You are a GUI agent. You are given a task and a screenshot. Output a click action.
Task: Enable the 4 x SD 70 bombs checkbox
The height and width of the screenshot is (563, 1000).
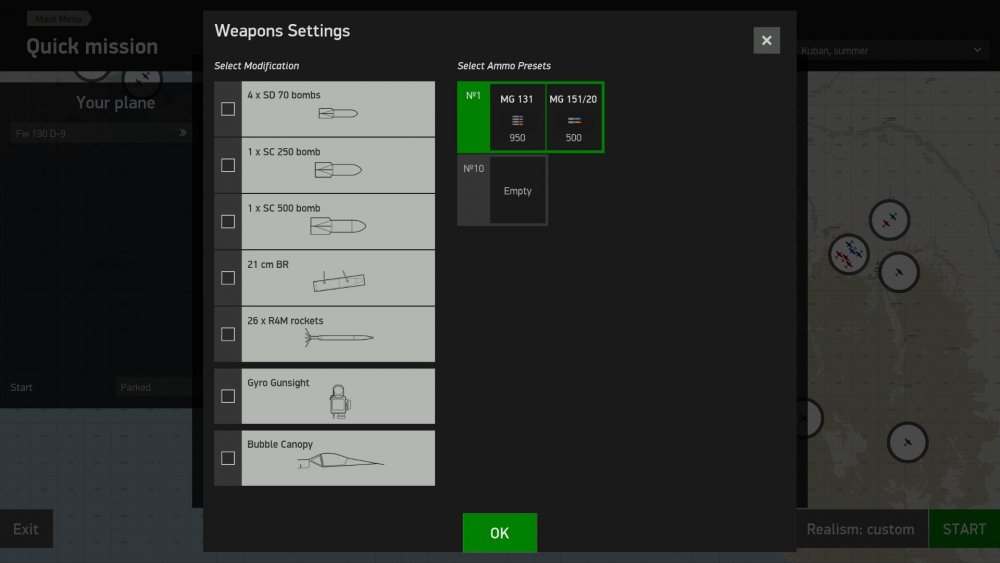[x=228, y=109]
